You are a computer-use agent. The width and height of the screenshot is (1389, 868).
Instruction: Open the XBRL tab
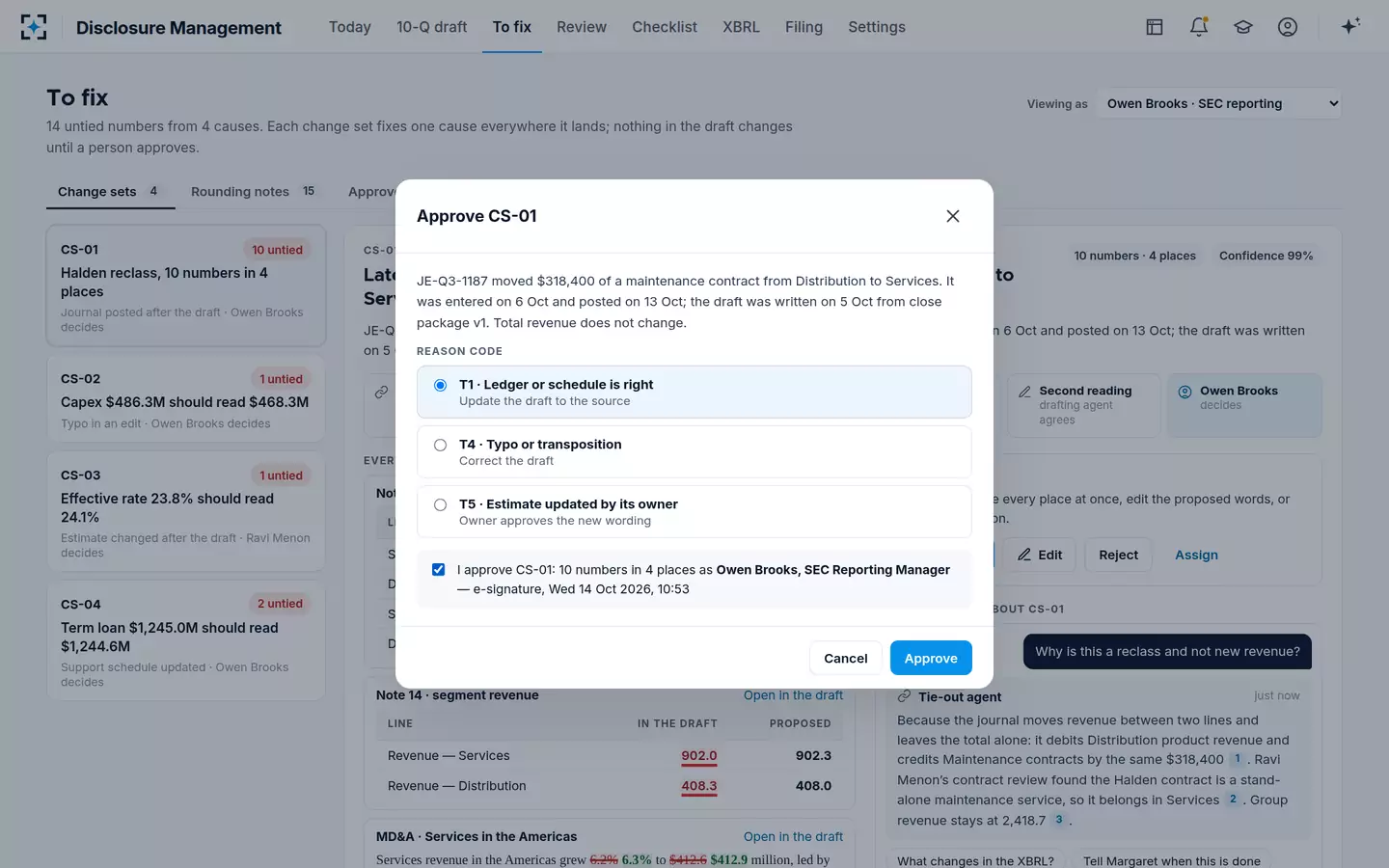[x=741, y=27]
